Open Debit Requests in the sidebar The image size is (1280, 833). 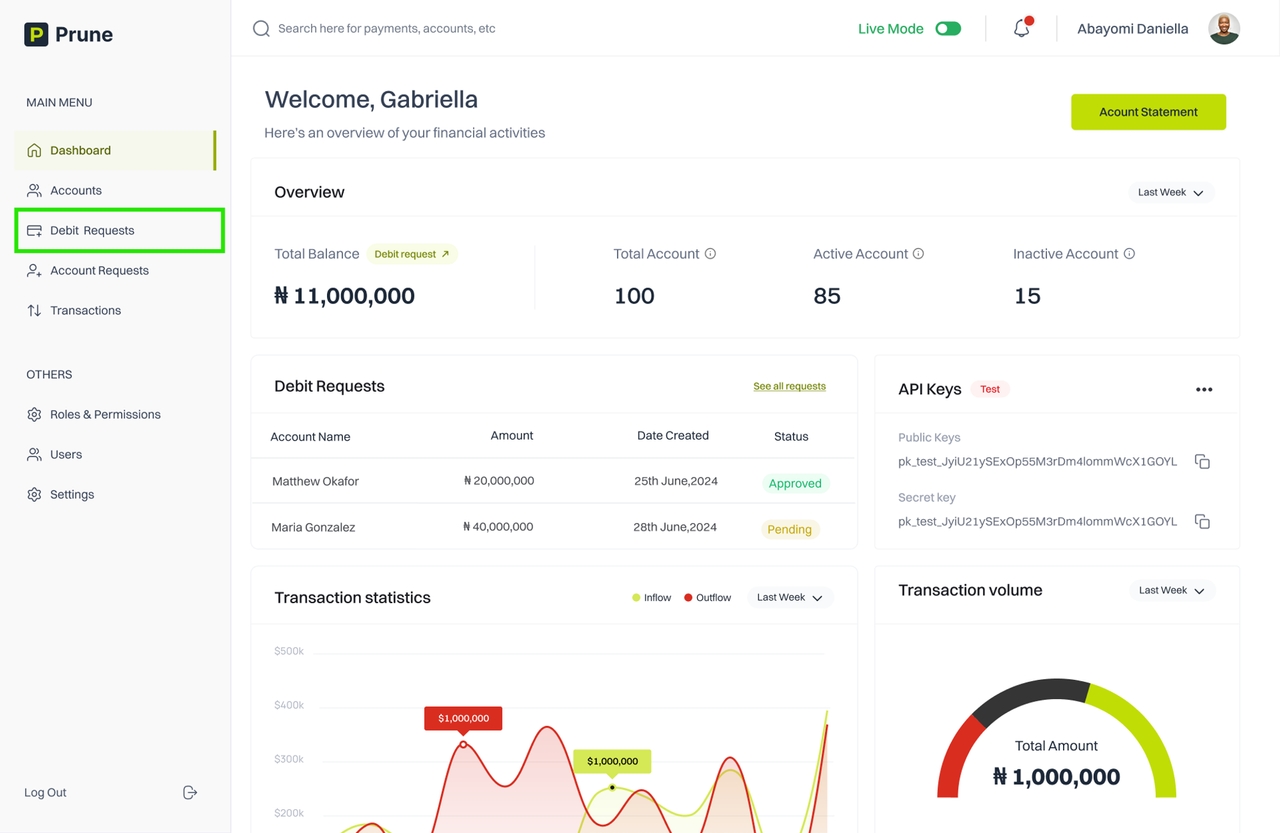tap(92, 231)
